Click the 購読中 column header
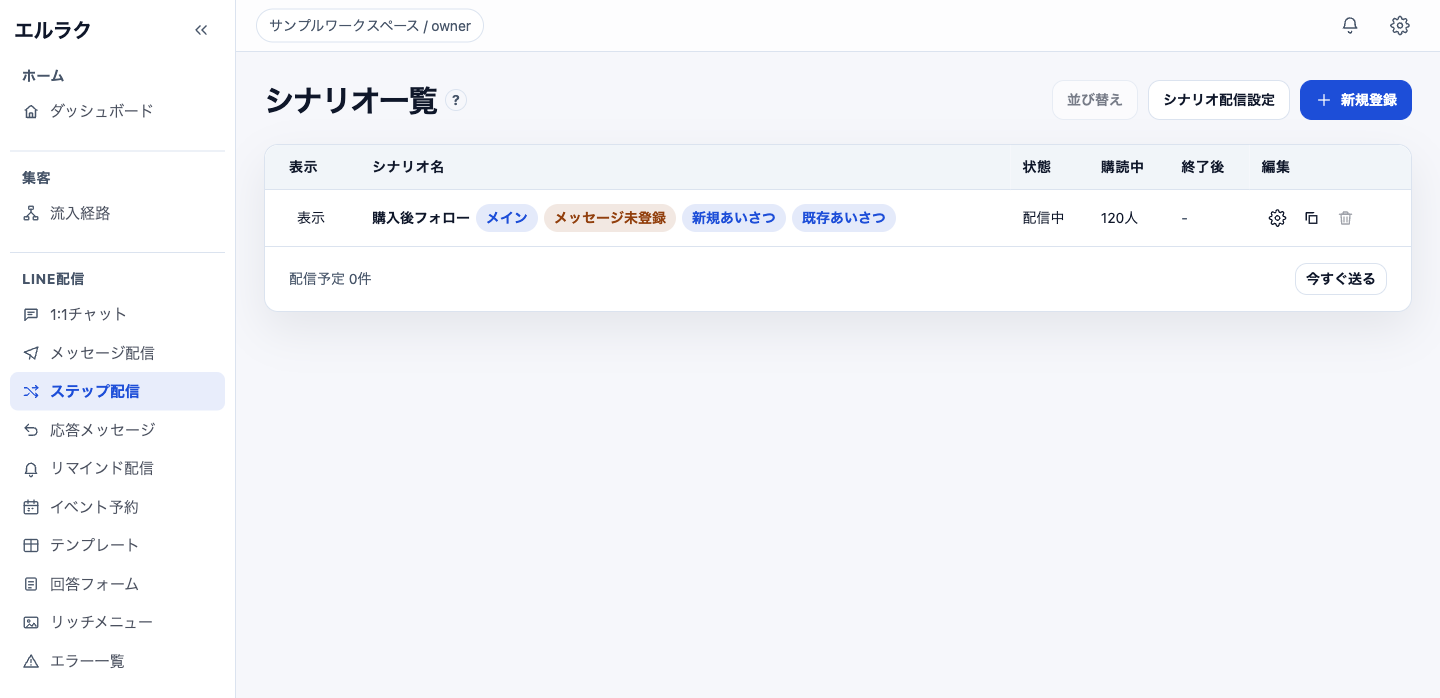This screenshot has height=698, width=1440. [x=1123, y=167]
